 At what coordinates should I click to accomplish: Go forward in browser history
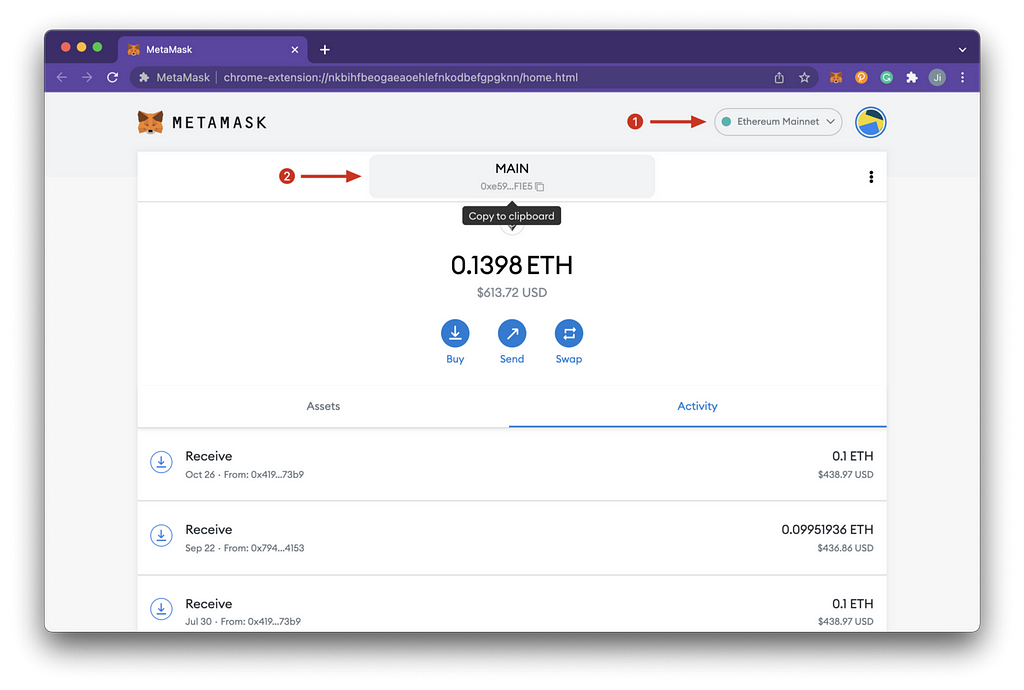[x=87, y=77]
